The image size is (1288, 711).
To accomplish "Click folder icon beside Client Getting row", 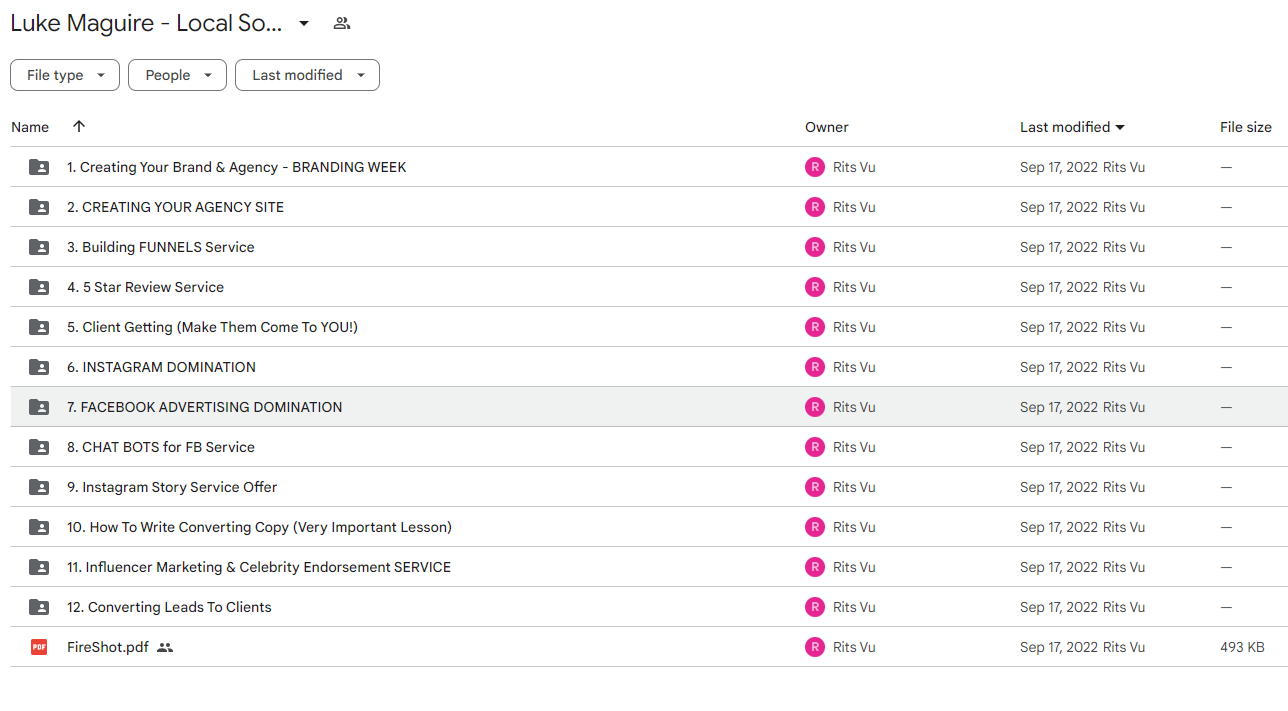I will tap(39, 327).
